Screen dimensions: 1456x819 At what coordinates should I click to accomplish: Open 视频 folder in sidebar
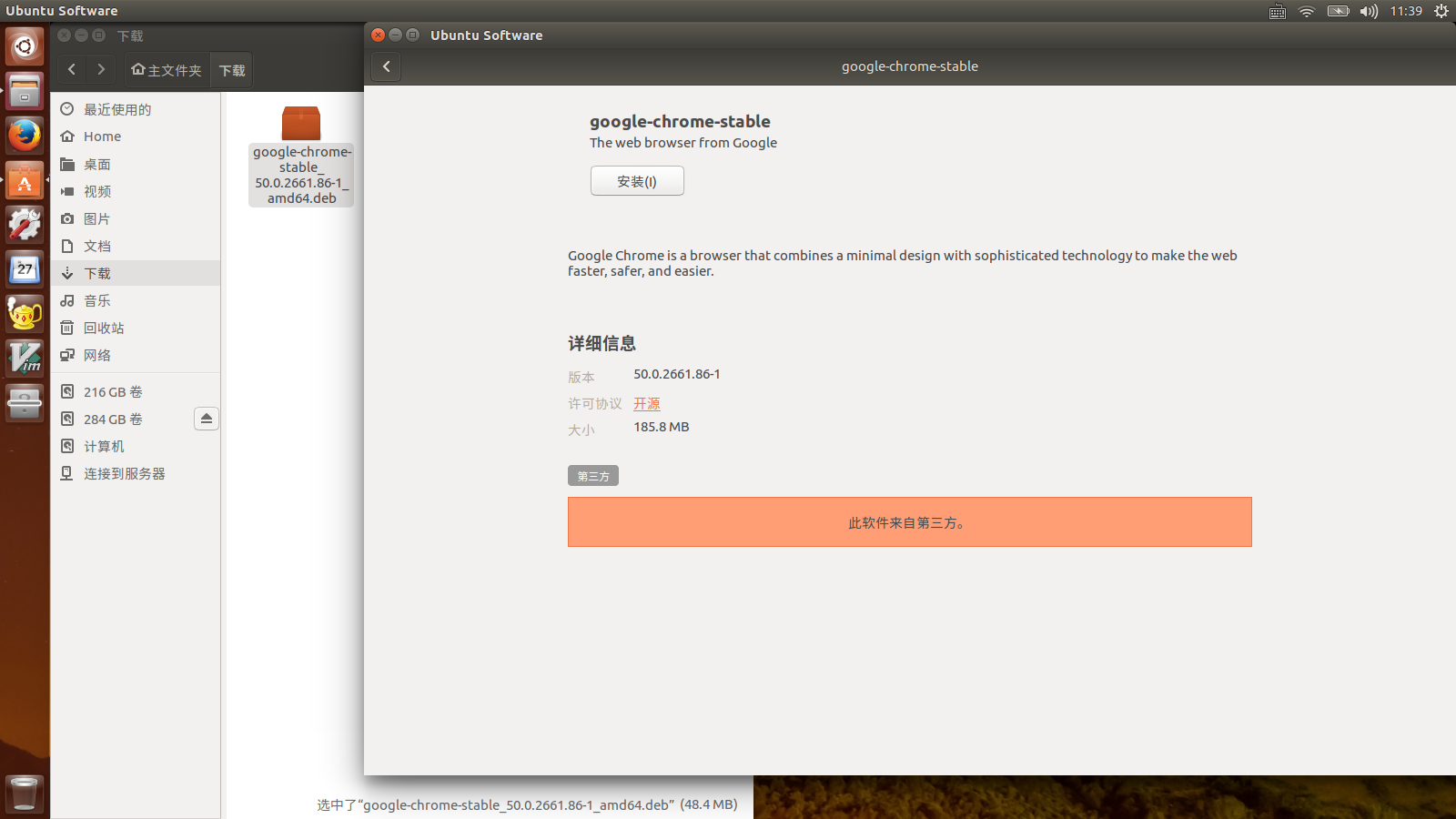(x=136, y=191)
